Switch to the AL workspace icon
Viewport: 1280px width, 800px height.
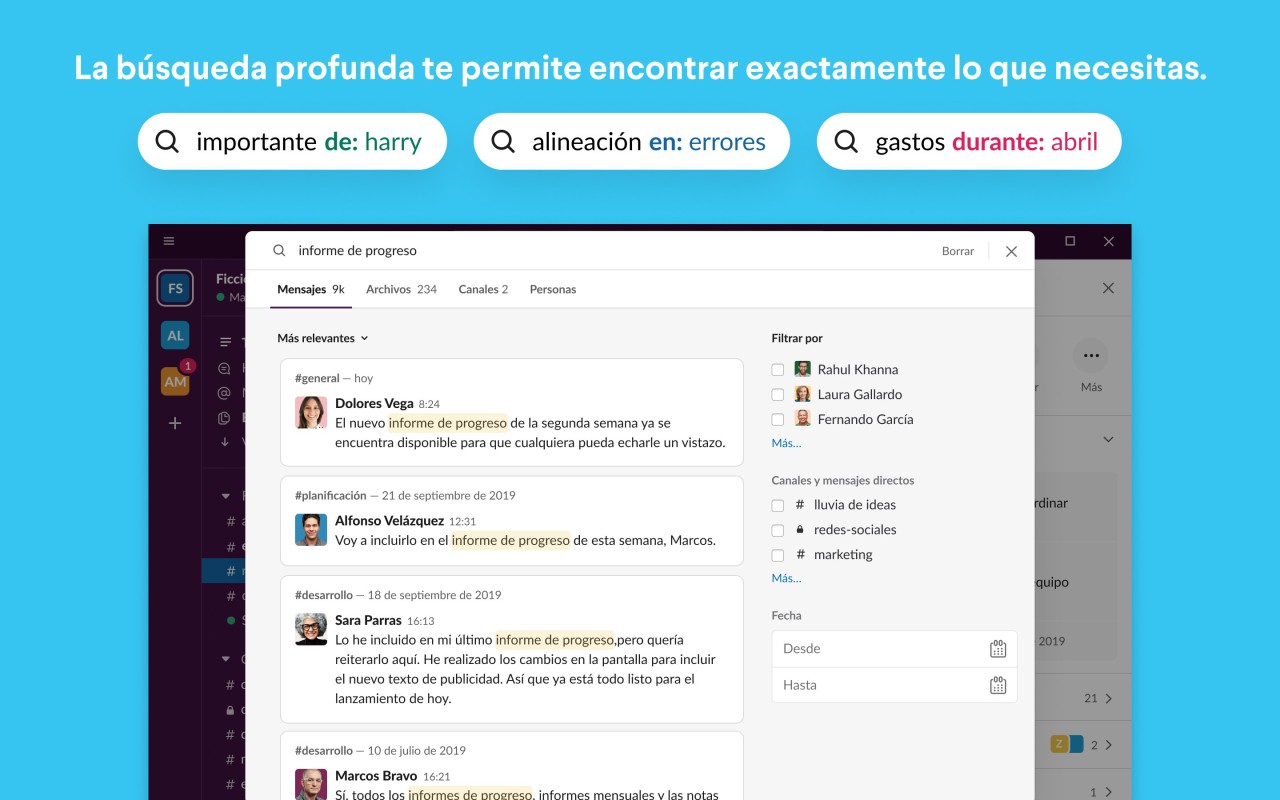(175, 336)
